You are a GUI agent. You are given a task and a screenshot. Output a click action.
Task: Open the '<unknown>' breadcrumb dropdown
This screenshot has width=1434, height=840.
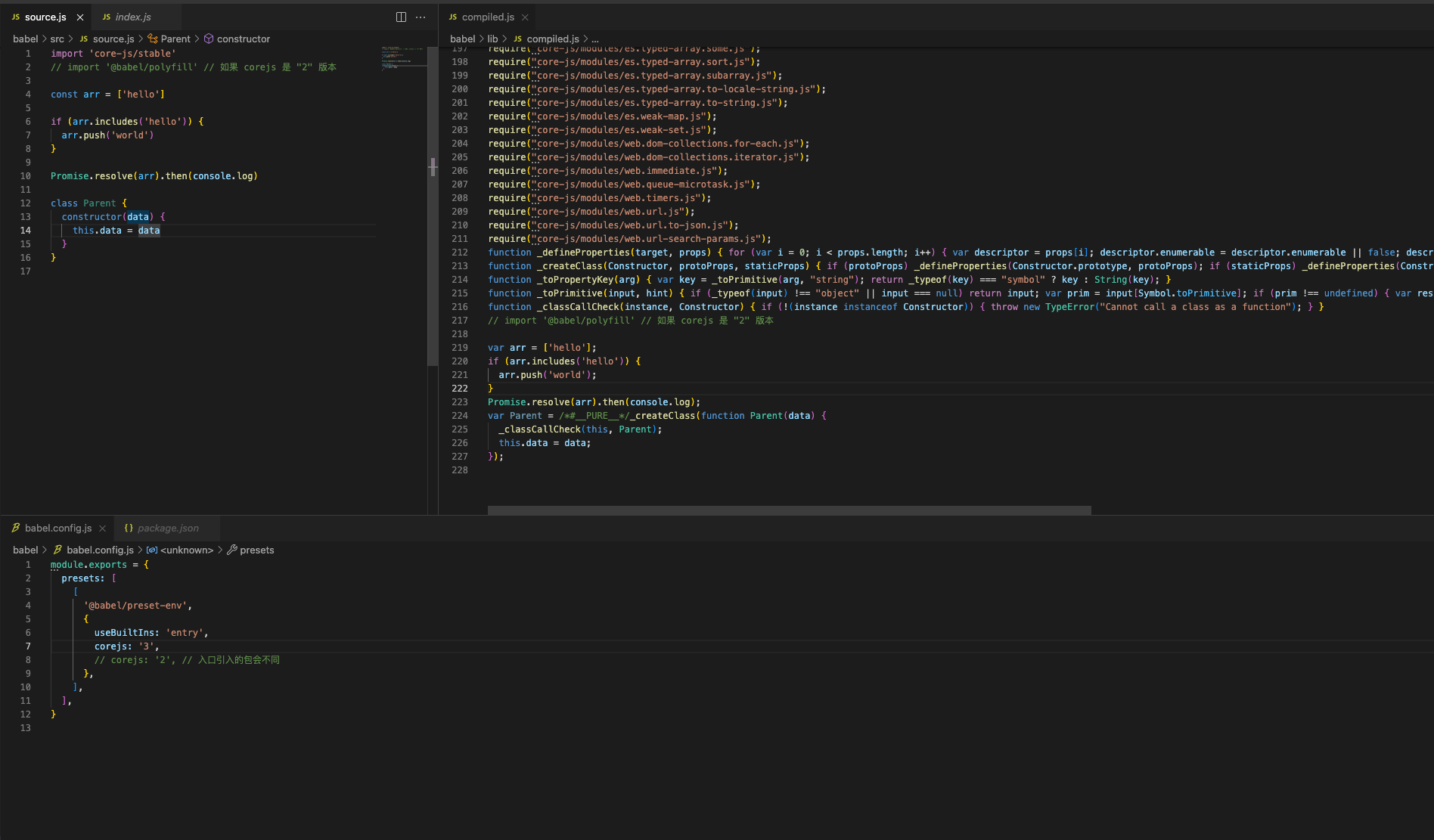tap(186, 550)
